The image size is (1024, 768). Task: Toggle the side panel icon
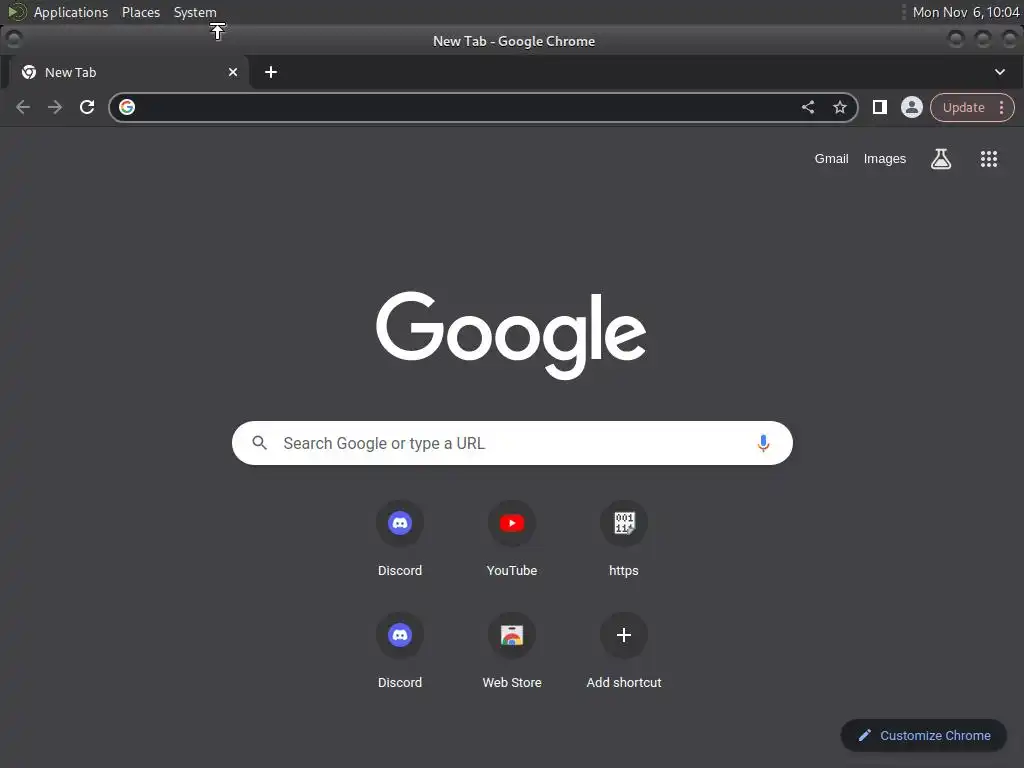coord(880,107)
